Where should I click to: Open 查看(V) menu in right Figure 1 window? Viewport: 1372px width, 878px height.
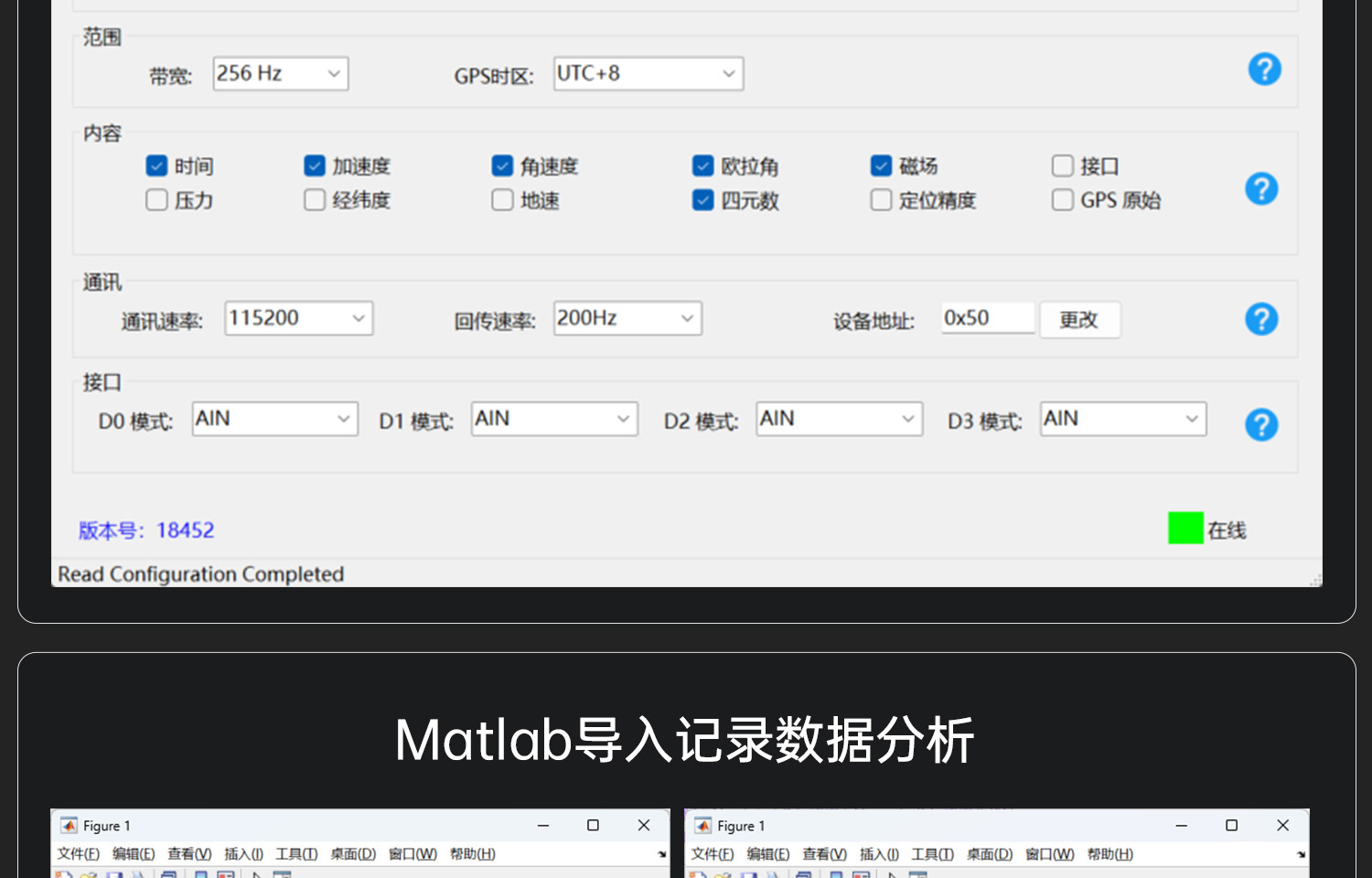tap(824, 854)
